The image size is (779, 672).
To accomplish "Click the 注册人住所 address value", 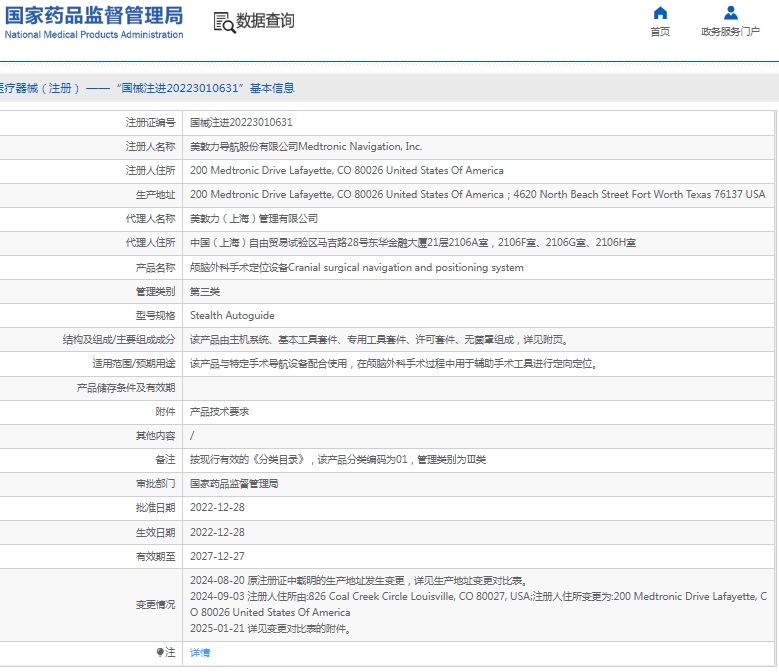I will click(346, 170).
